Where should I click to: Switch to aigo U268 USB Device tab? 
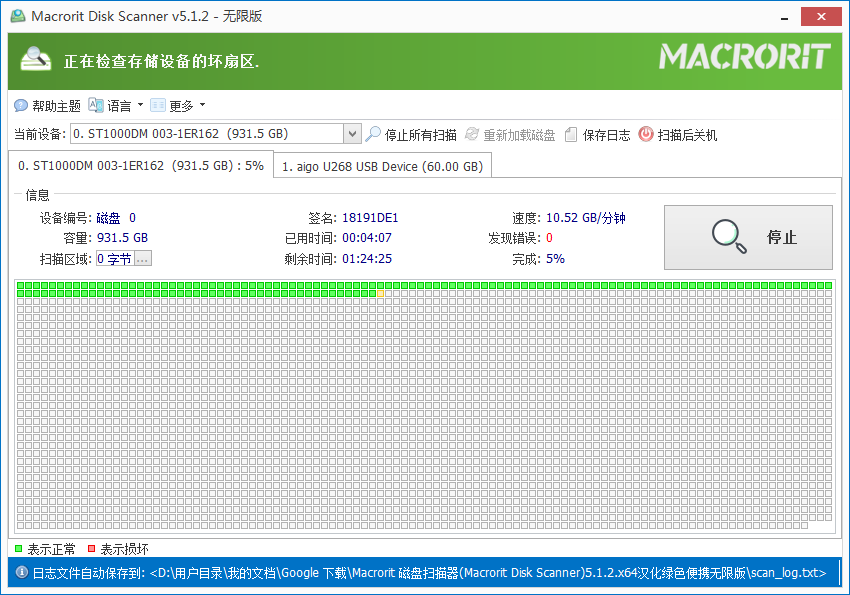point(382,167)
